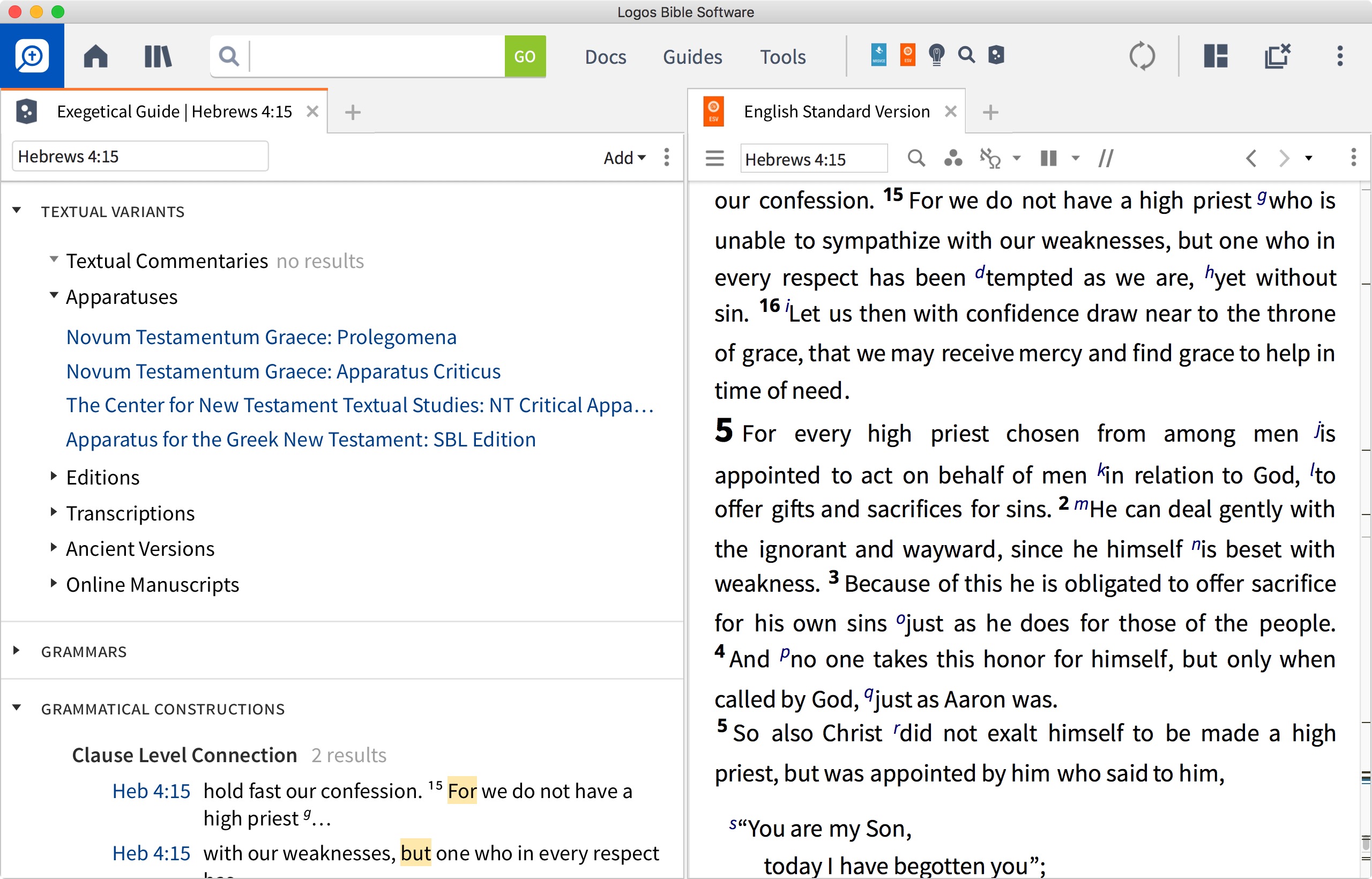Viewport: 1372px width, 879px height.
Task: Open the Layouts icon
Action: (1216, 56)
